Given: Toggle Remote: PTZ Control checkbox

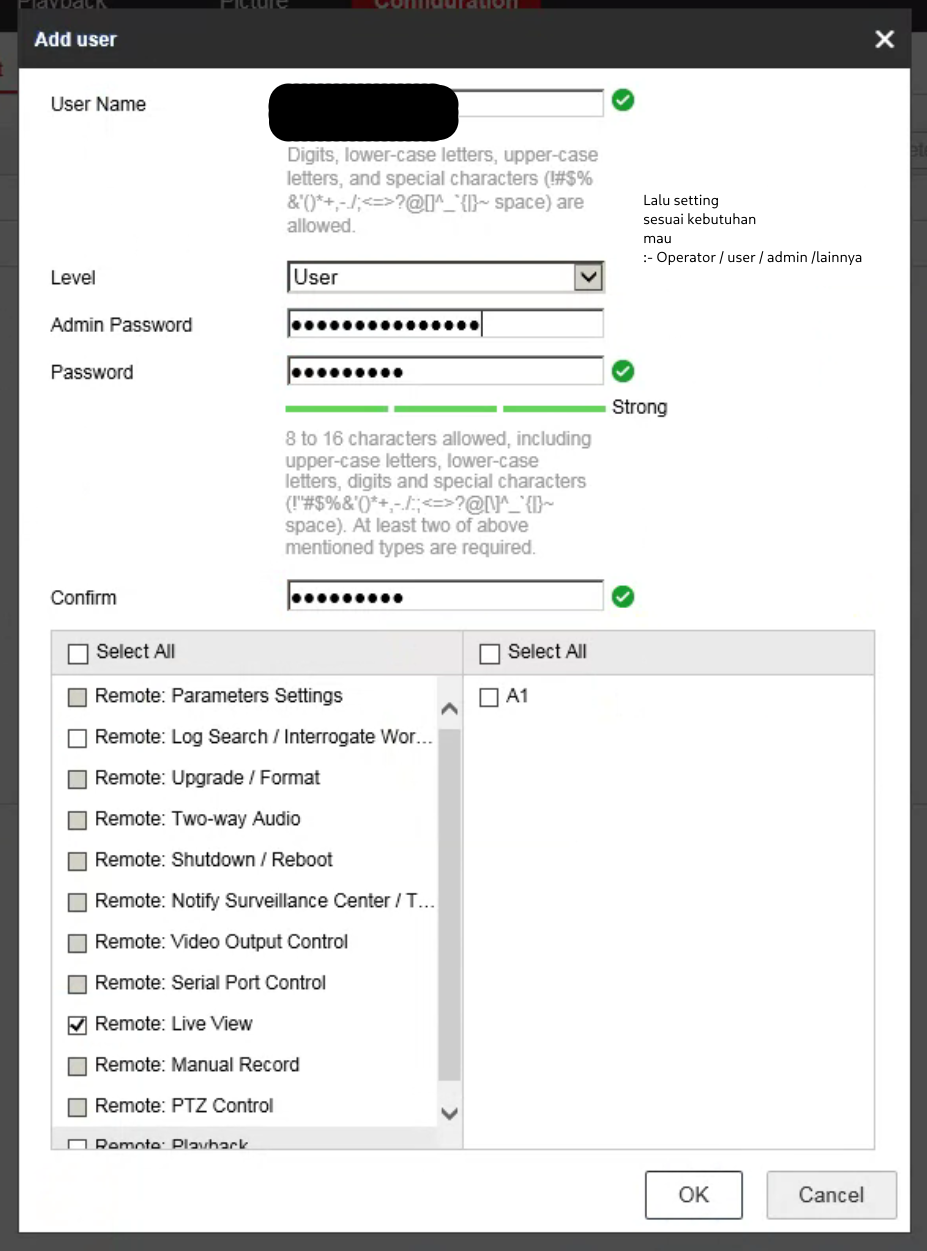Looking at the screenshot, I should pyautogui.click(x=78, y=1107).
